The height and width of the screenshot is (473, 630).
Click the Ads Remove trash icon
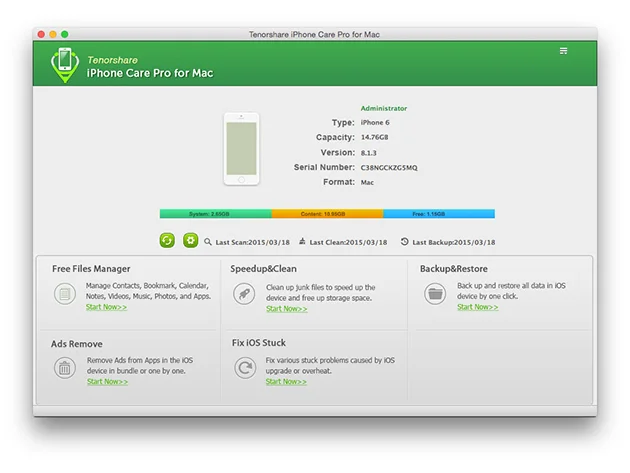coord(65,368)
